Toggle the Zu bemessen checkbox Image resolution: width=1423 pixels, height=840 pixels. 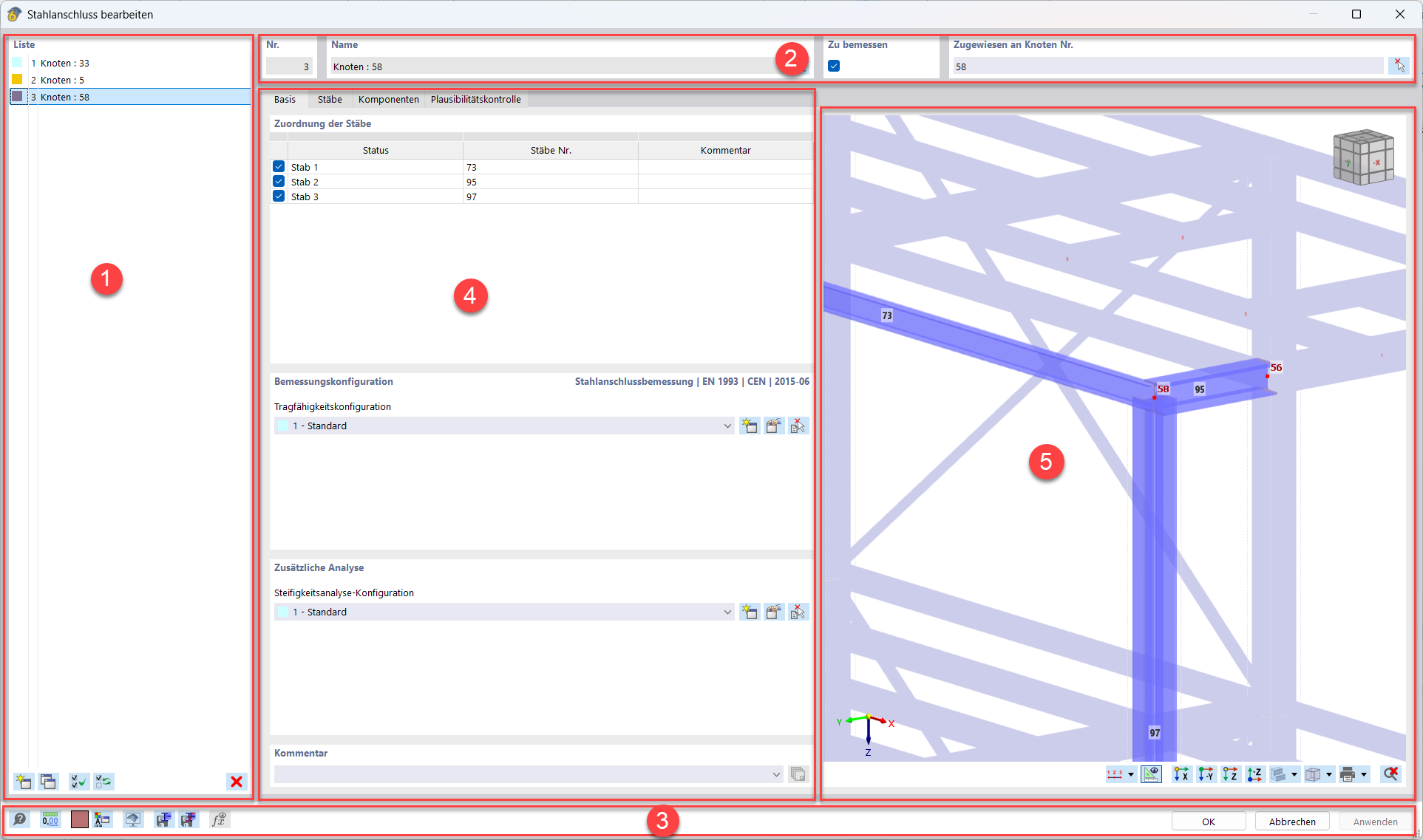click(834, 66)
